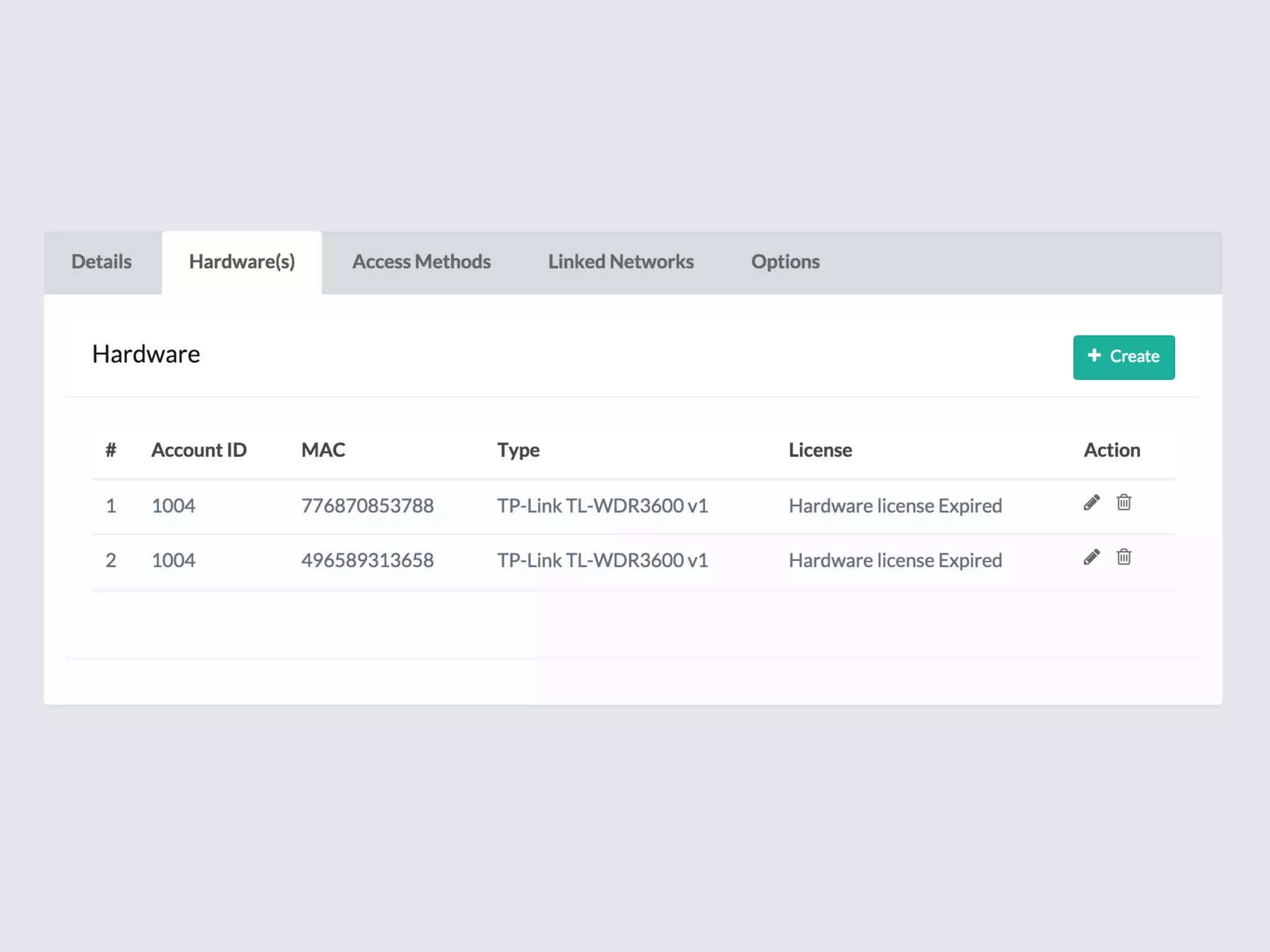Screen dimensions: 1270x952
Task: Edit the first hardware row with the pencil icon
Action: [1091, 503]
